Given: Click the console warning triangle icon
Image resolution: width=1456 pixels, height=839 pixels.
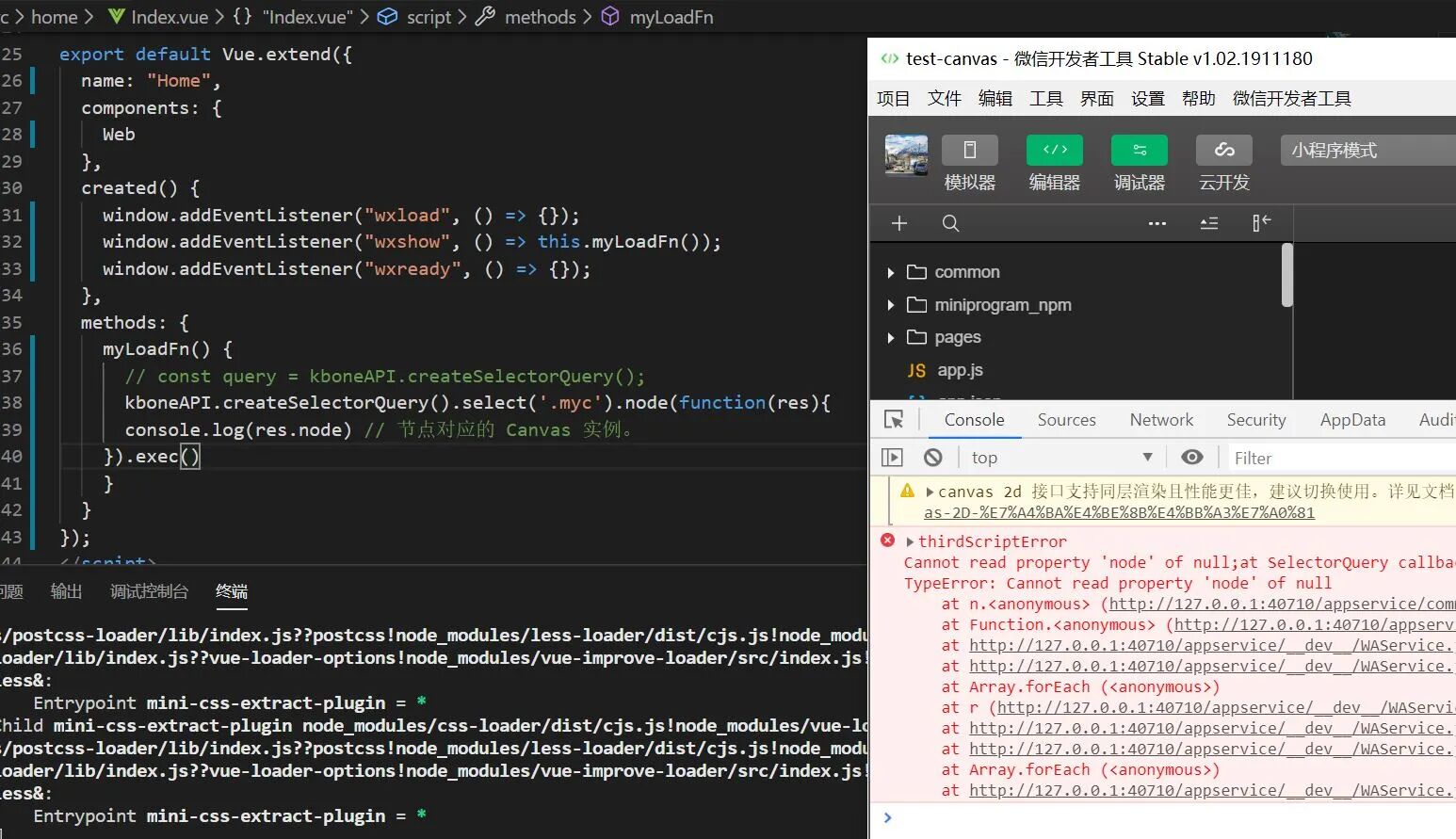Looking at the screenshot, I should (907, 491).
